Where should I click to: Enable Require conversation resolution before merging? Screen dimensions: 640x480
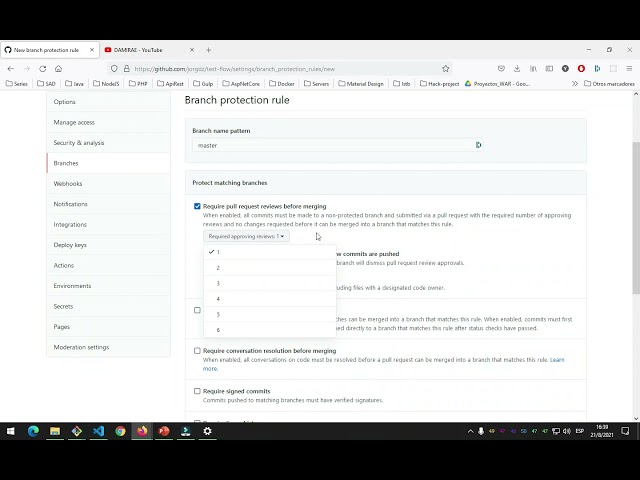click(197, 351)
